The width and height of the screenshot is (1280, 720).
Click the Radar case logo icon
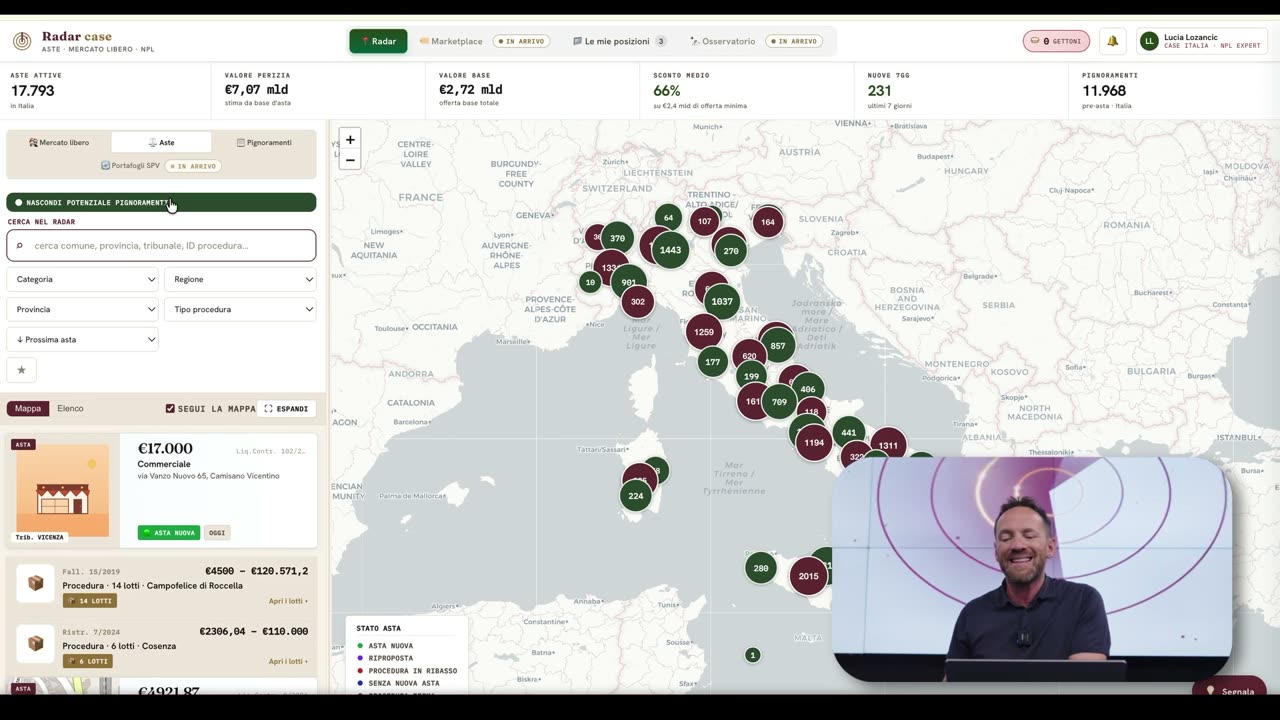click(x=22, y=41)
